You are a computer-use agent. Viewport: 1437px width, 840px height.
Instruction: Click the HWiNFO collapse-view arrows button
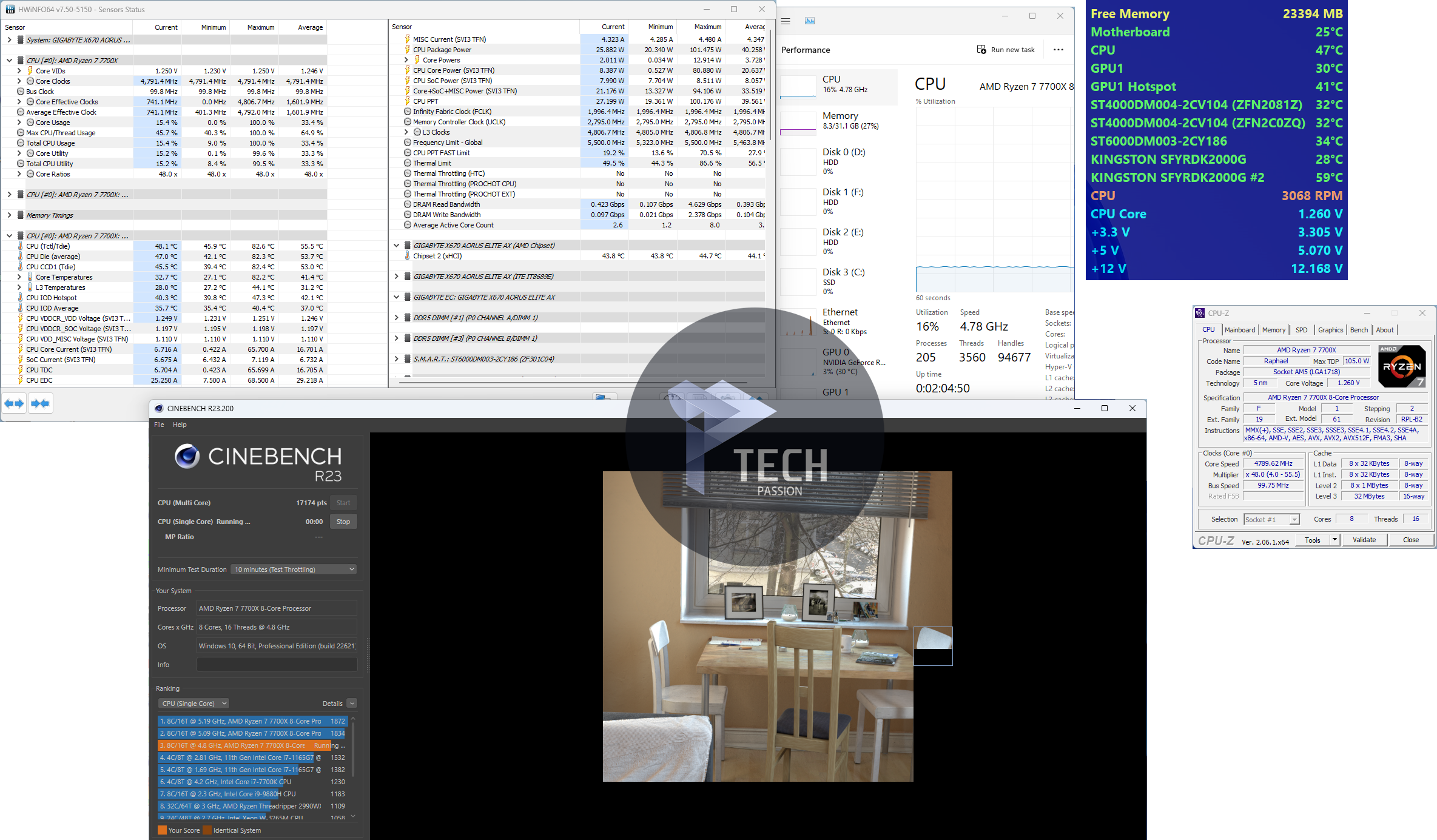(x=40, y=403)
